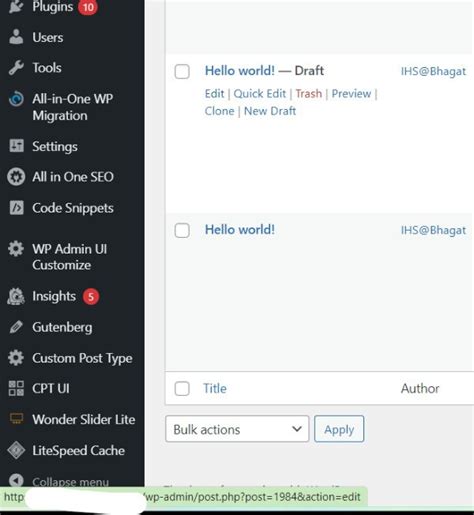
Task: Click the Quick Edit link
Action: pyautogui.click(x=260, y=94)
